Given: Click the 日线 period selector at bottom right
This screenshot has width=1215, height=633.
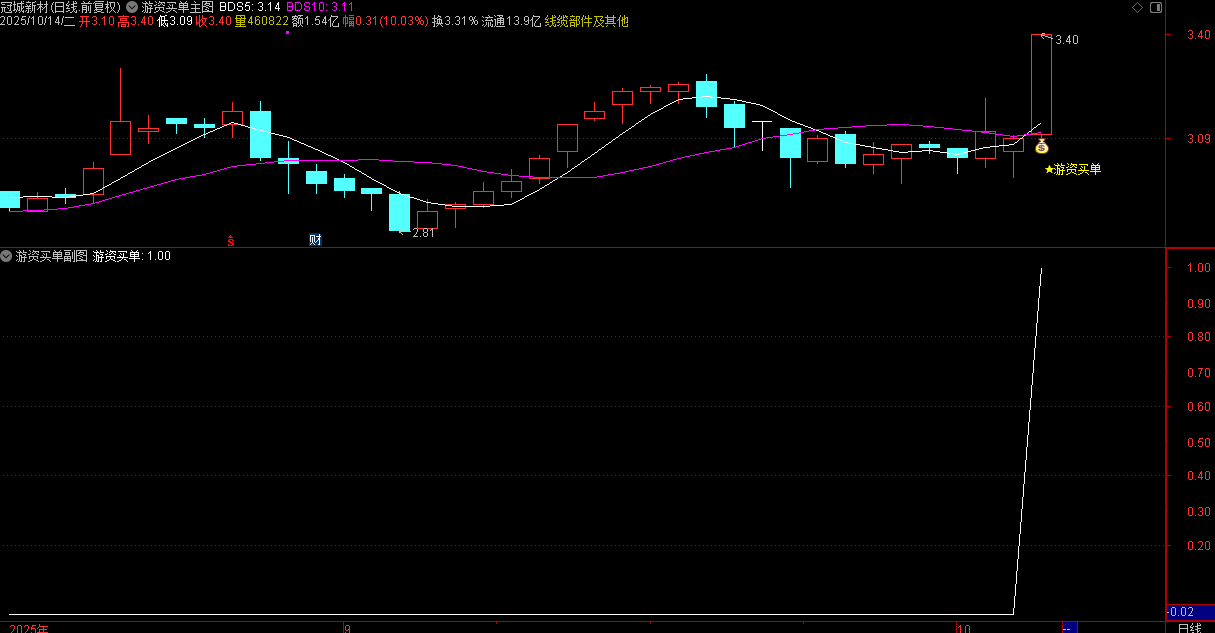Looking at the screenshot, I should pyautogui.click(x=1189, y=627).
